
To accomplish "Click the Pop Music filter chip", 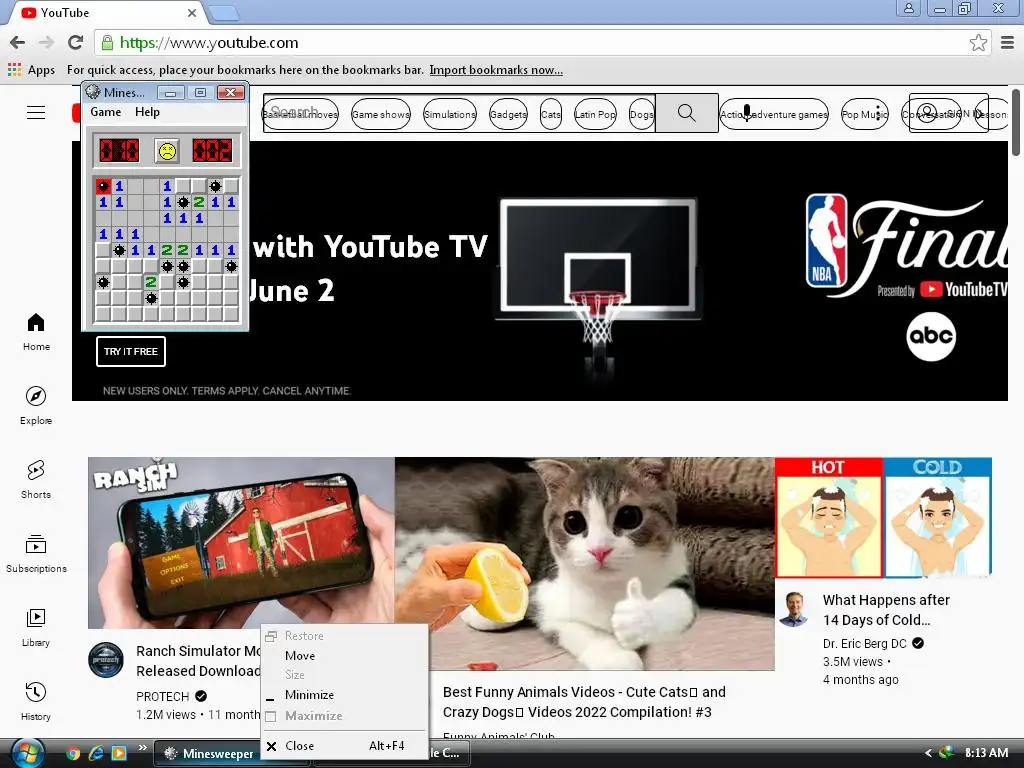I will point(865,114).
